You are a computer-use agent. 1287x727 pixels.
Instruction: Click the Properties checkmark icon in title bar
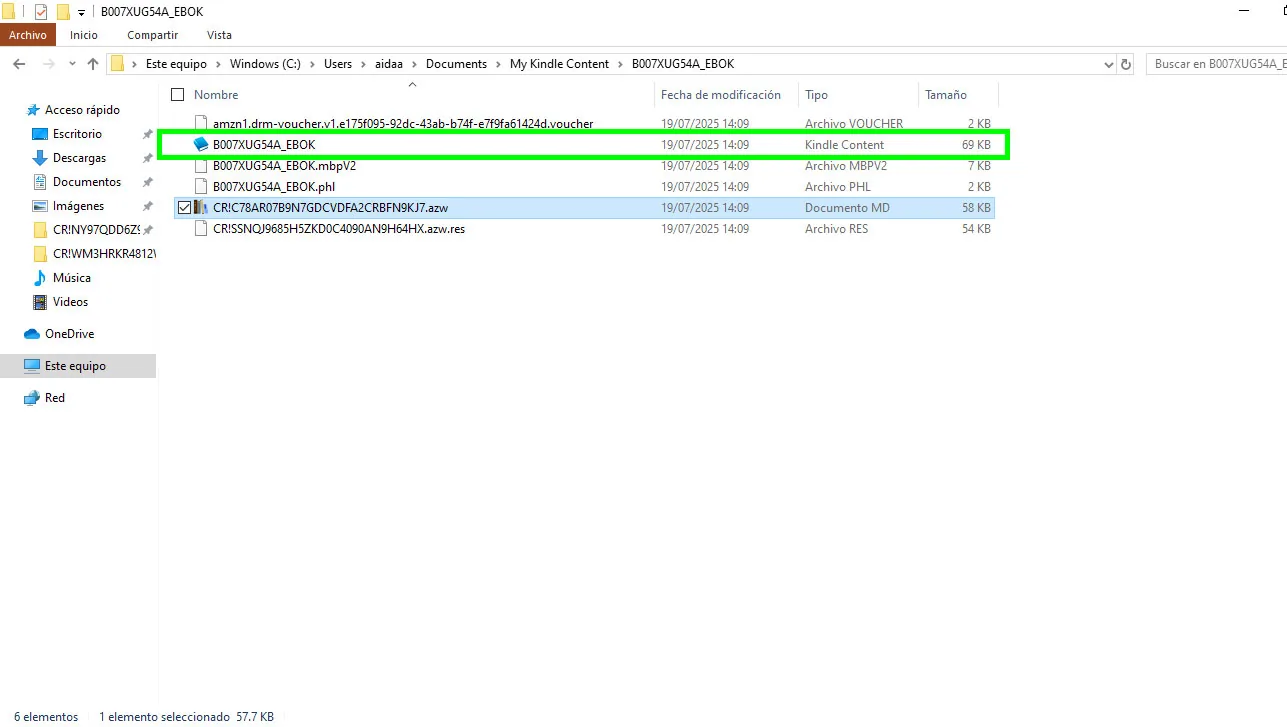(x=41, y=12)
